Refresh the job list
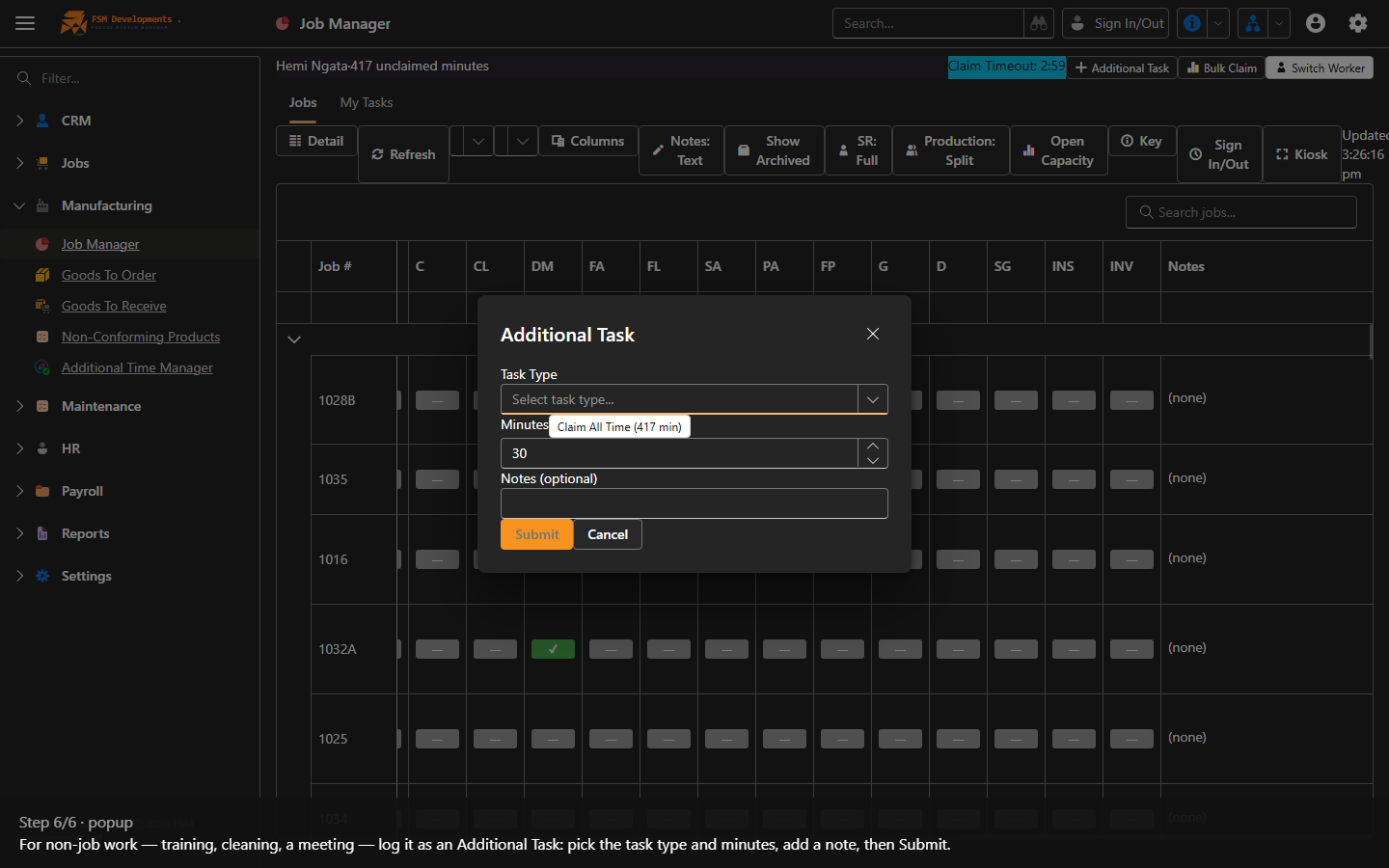Image resolution: width=1389 pixels, height=868 pixels. 403,154
